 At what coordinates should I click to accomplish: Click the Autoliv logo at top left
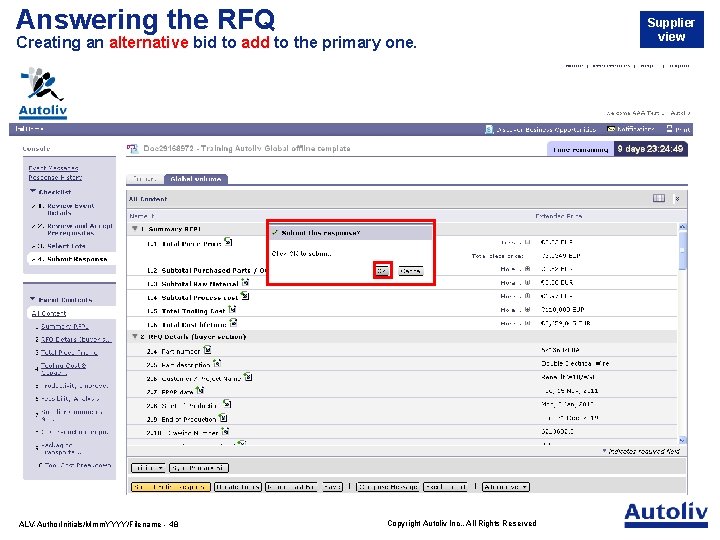coord(43,93)
